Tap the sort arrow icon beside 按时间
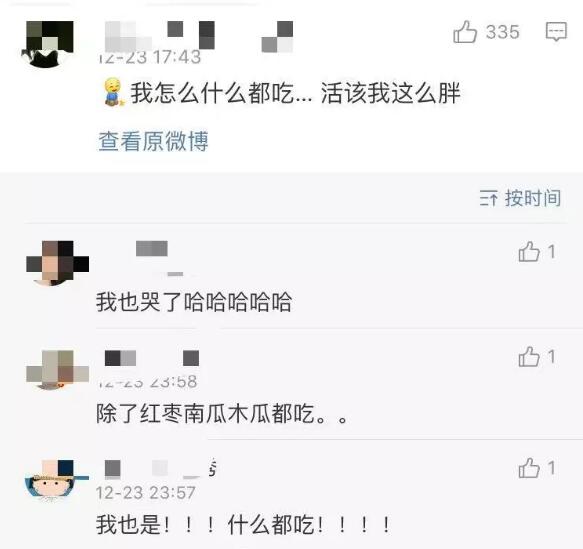The height and width of the screenshot is (549, 583). [x=488, y=198]
